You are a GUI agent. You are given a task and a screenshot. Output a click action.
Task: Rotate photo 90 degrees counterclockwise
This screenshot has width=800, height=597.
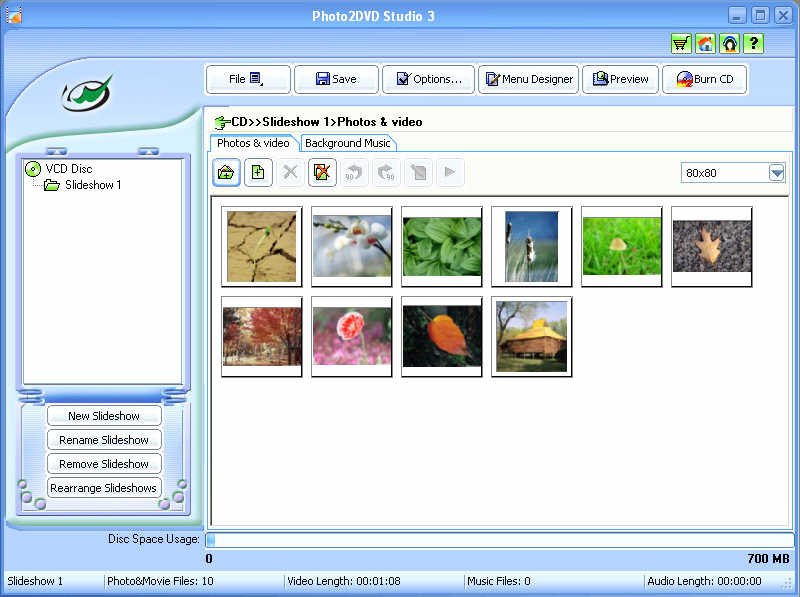pyautogui.click(x=354, y=172)
